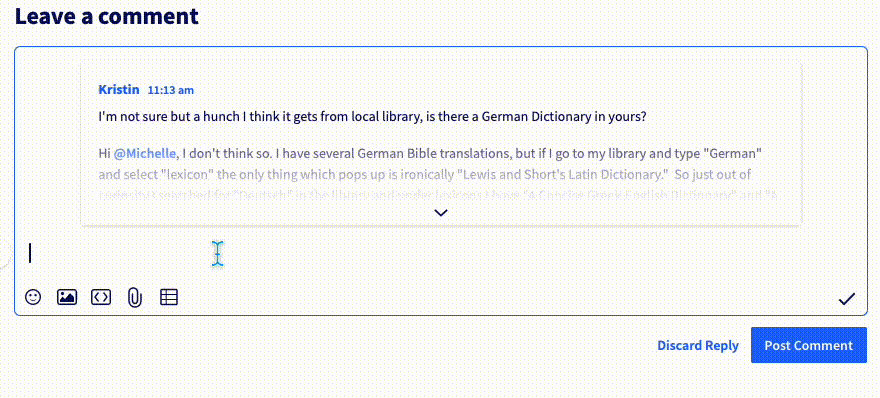
Task: Attach a file with the paperclip icon
Action: pos(134,298)
